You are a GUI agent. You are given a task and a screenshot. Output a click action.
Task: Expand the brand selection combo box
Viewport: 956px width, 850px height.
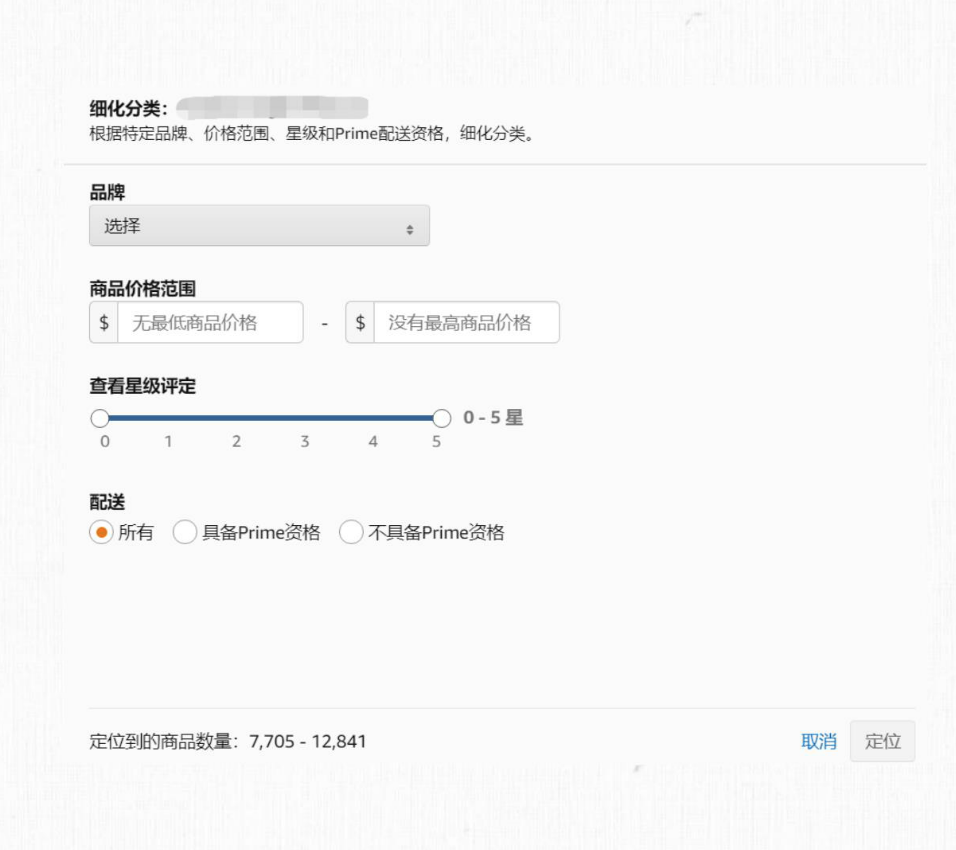258,225
